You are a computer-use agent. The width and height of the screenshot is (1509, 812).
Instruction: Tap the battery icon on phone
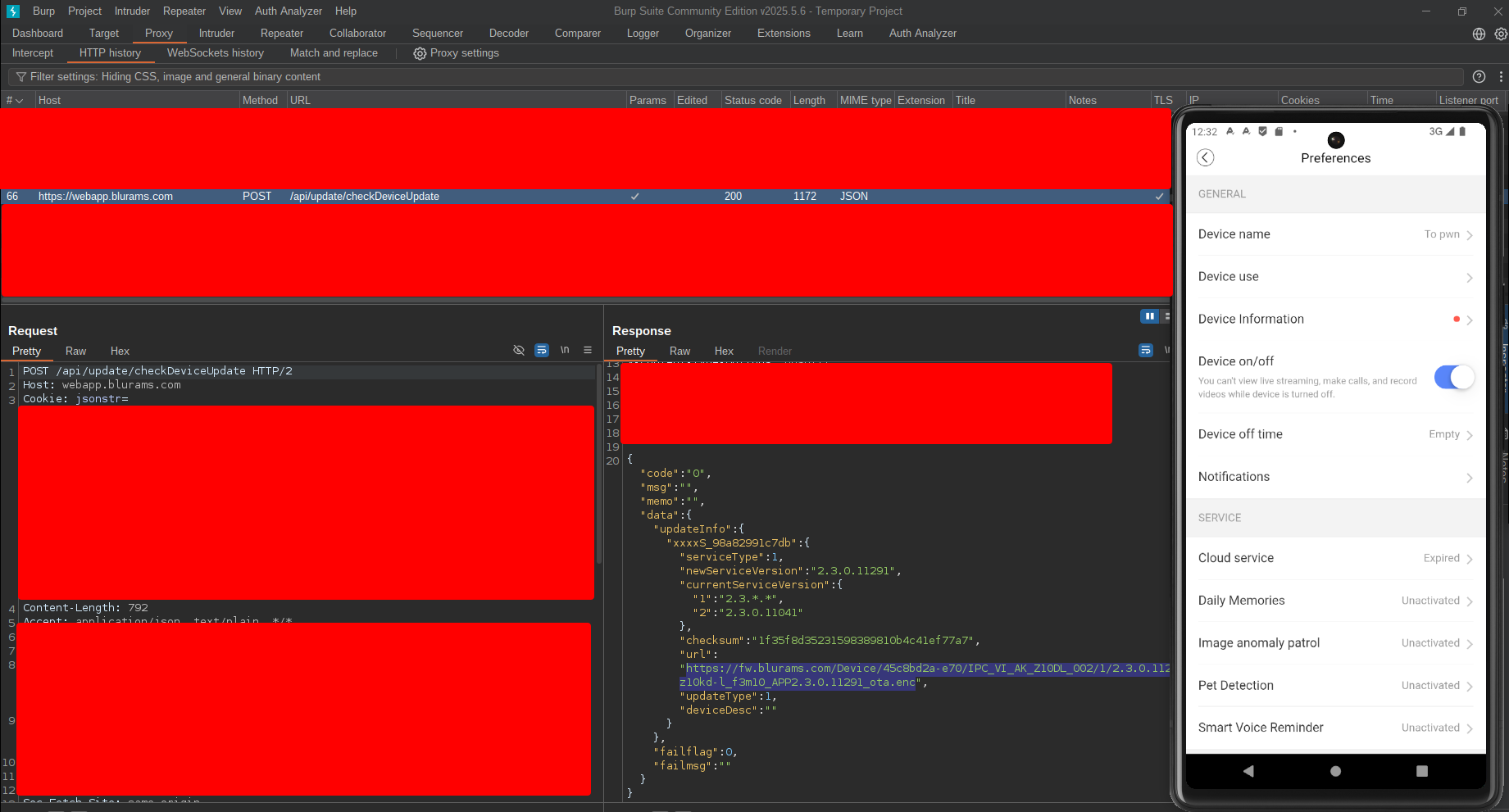(1462, 131)
